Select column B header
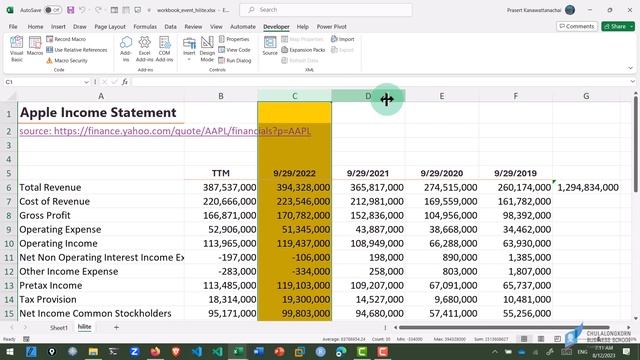Screen dimensions: 640x360 click(221, 96)
